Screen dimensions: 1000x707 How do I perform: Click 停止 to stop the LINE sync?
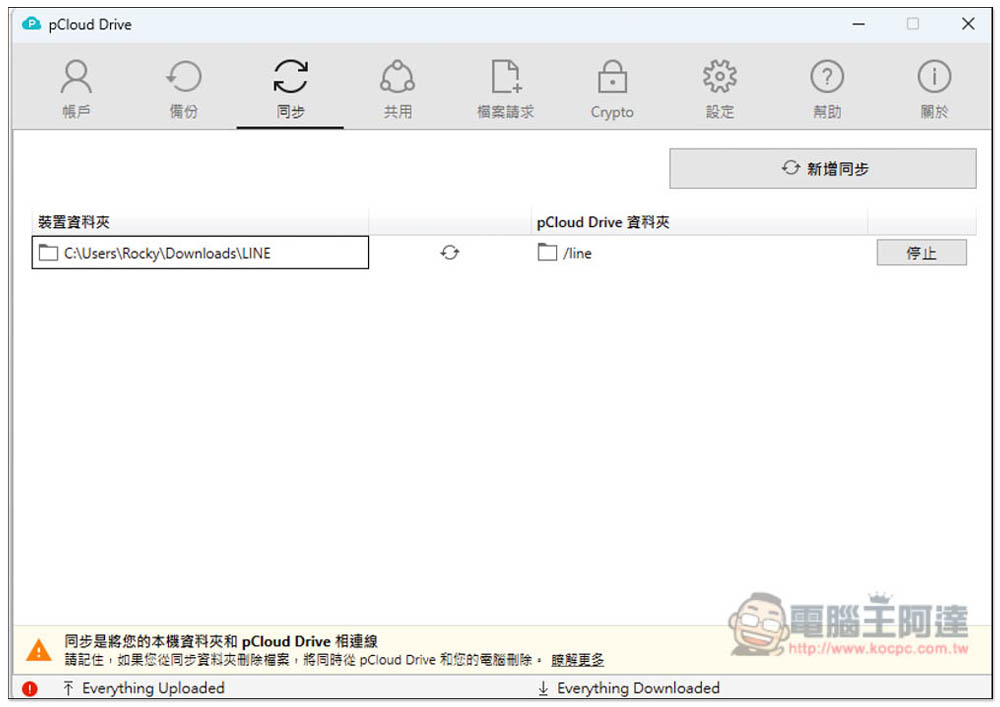(x=921, y=252)
